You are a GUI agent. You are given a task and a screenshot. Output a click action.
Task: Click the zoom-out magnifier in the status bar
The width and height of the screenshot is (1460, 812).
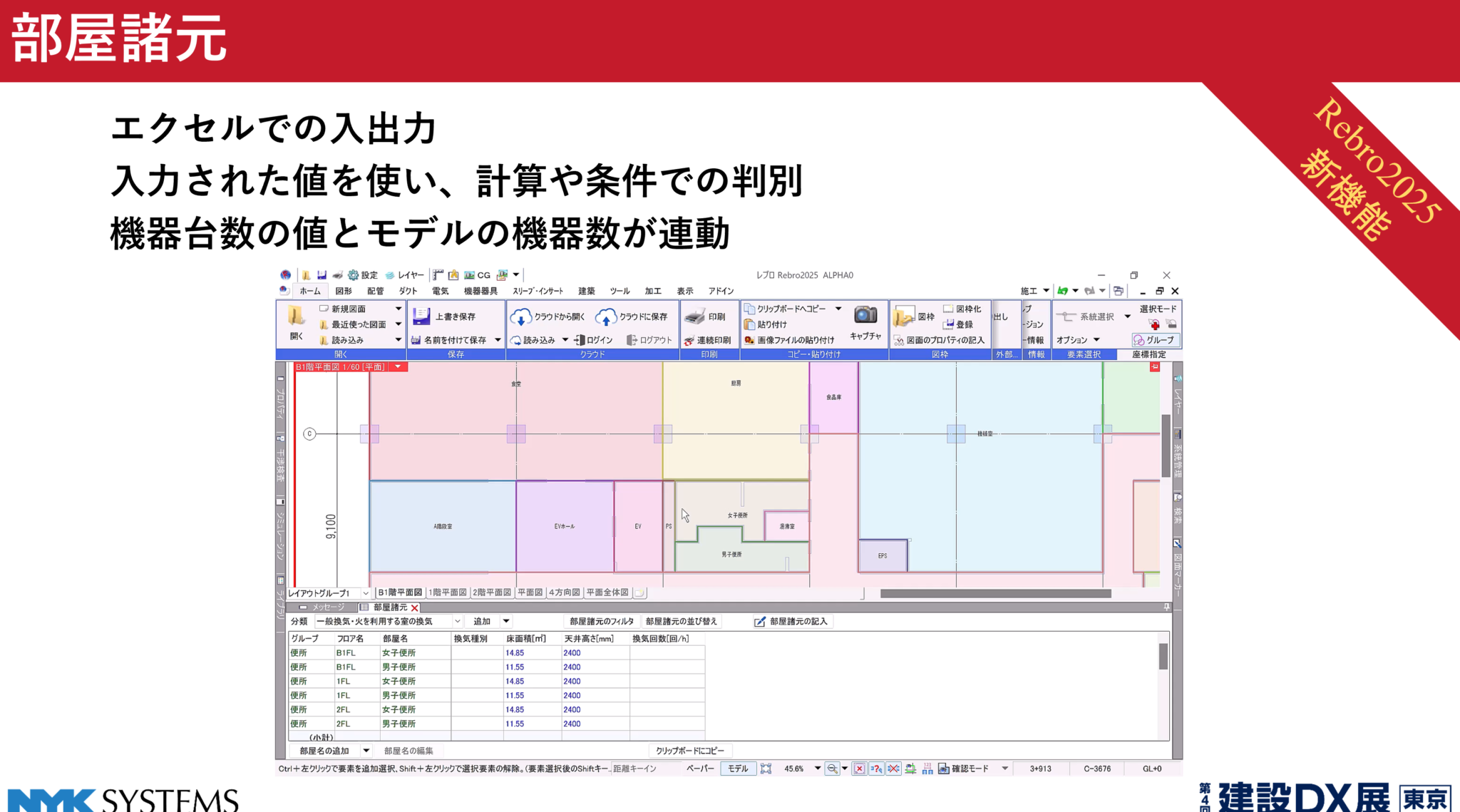pyautogui.click(x=831, y=768)
